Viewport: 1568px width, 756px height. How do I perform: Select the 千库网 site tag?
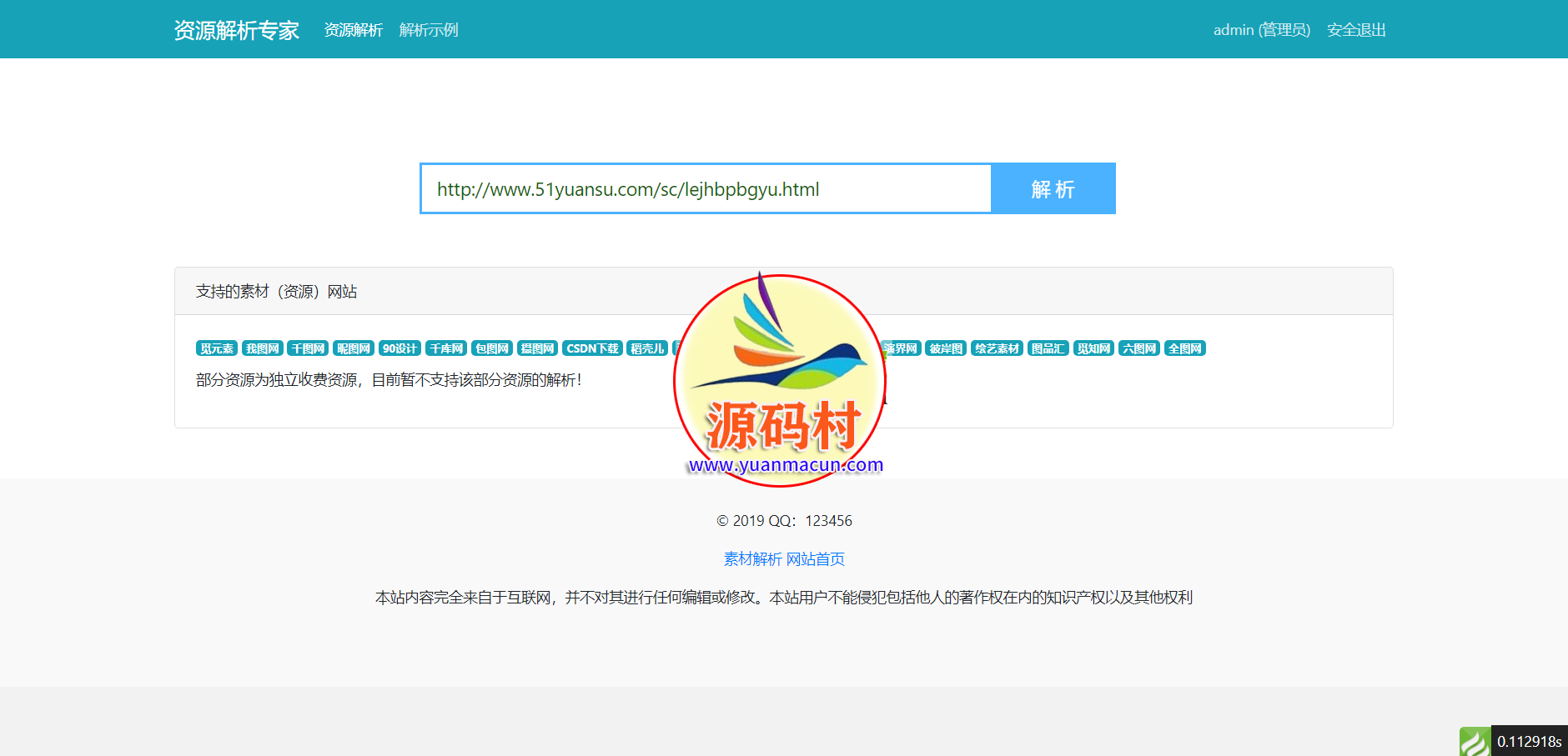445,348
